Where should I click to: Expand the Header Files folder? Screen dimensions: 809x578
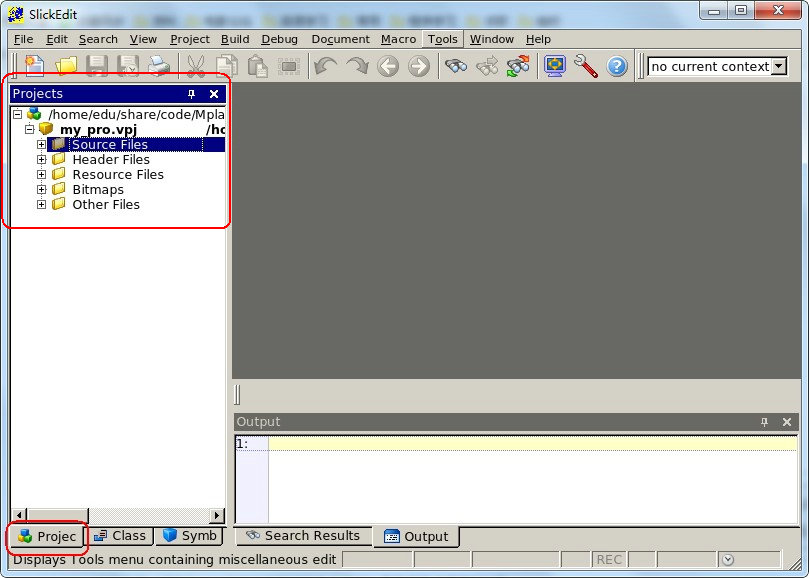click(41, 159)
